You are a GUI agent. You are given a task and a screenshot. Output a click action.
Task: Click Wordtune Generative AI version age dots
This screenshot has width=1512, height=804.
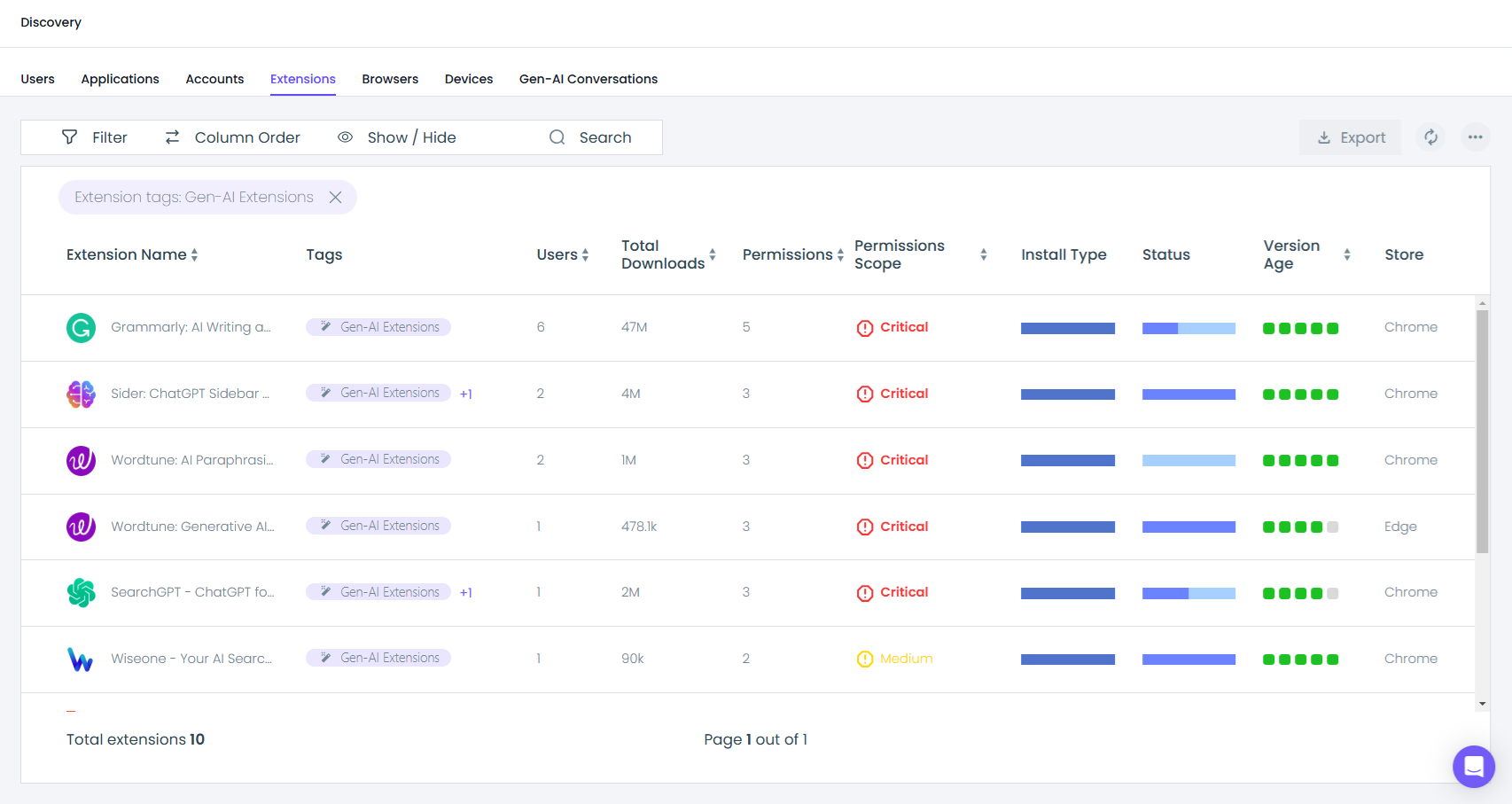[x=1300, y=527]
